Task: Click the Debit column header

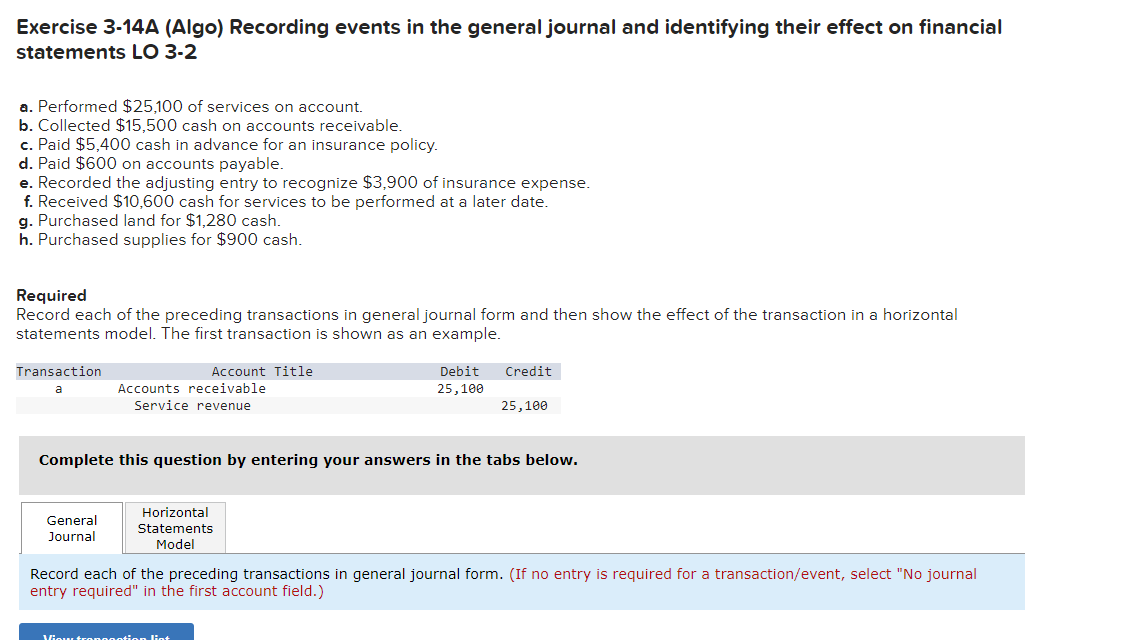Action: click(459, 371)
